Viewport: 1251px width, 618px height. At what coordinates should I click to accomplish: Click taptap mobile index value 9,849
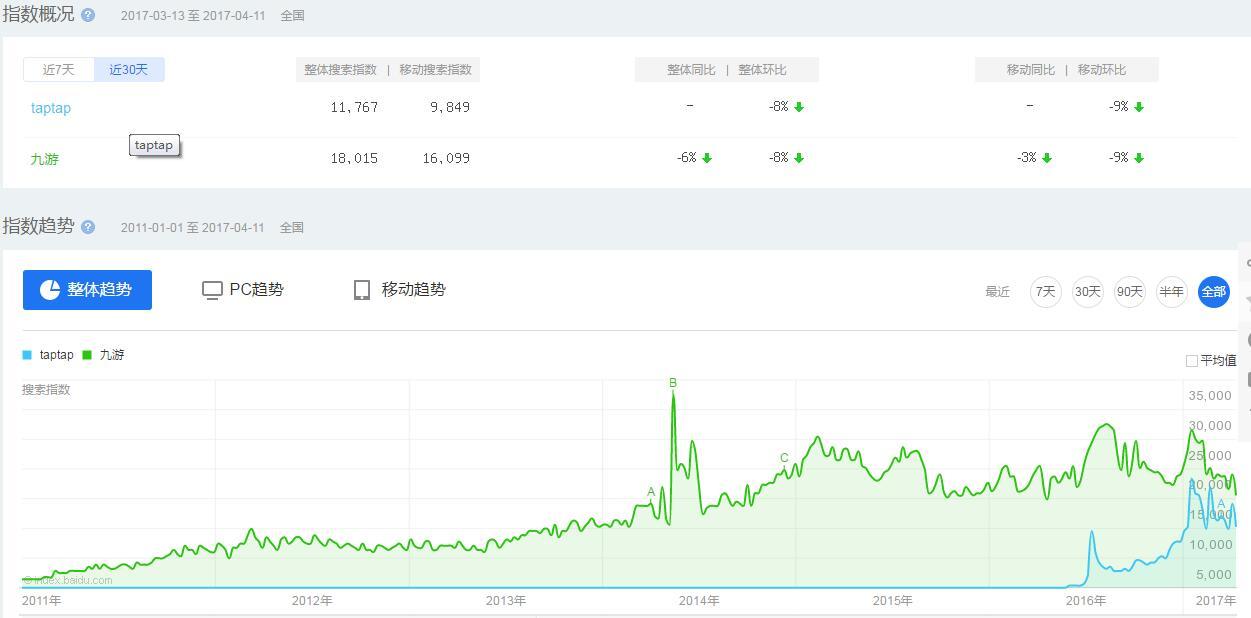pyautogui.click(x=450, y=107)
